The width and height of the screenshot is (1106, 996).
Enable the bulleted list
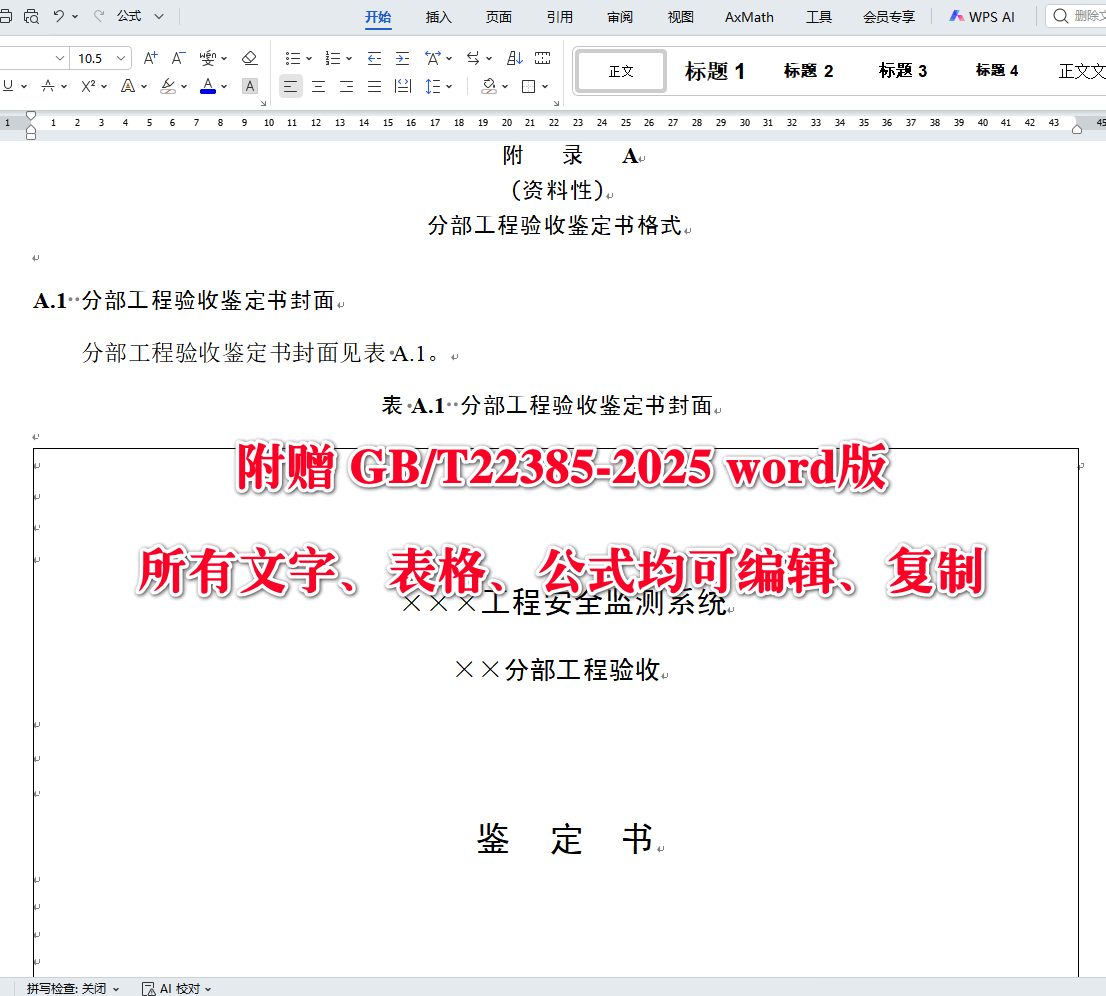(293, 58)
